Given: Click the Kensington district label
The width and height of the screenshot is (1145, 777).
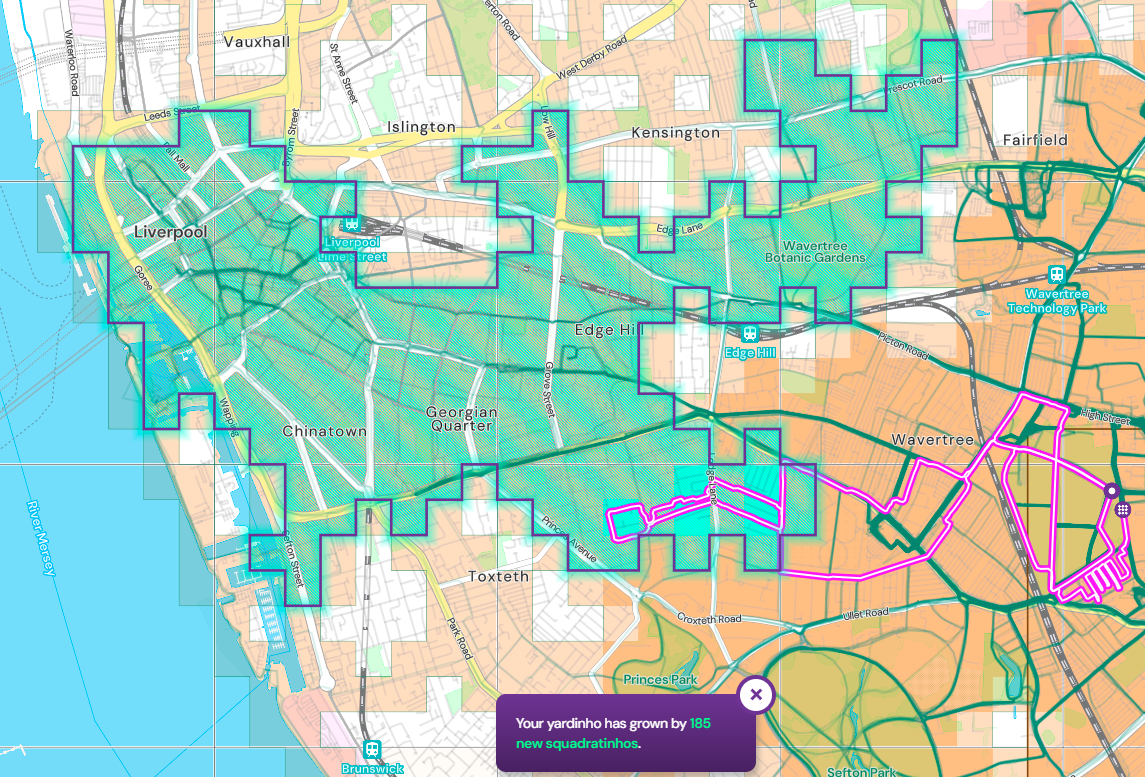Looking at the screenshot, I should click(675, 132).
